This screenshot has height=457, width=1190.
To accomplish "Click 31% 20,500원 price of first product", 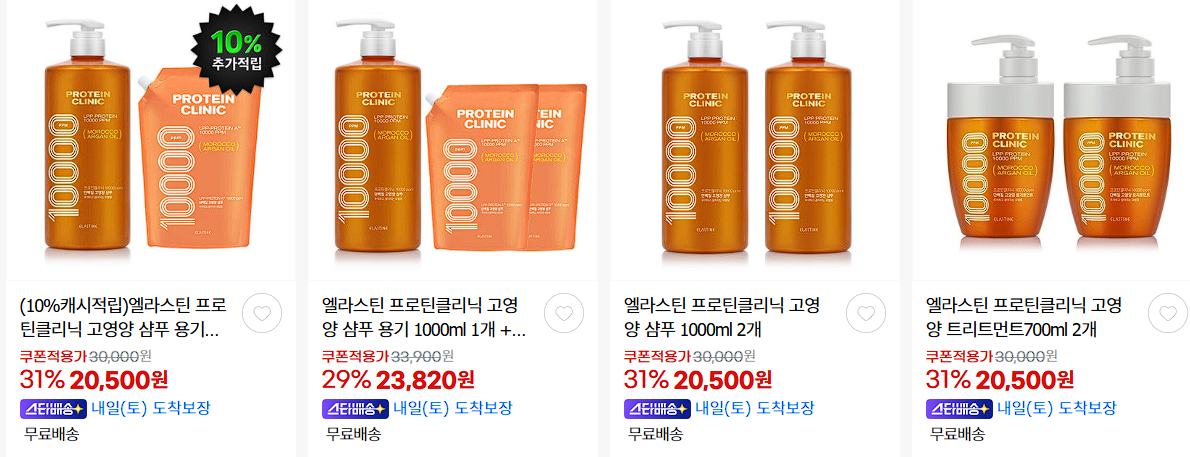I will 94,378.
